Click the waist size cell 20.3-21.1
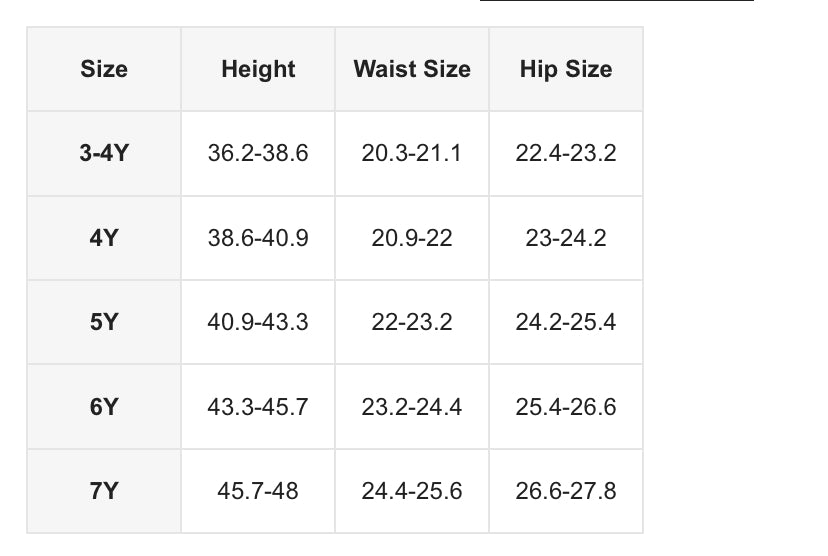Image resolution: width=828 pixels, height=556 pixels. pos(412,154)
